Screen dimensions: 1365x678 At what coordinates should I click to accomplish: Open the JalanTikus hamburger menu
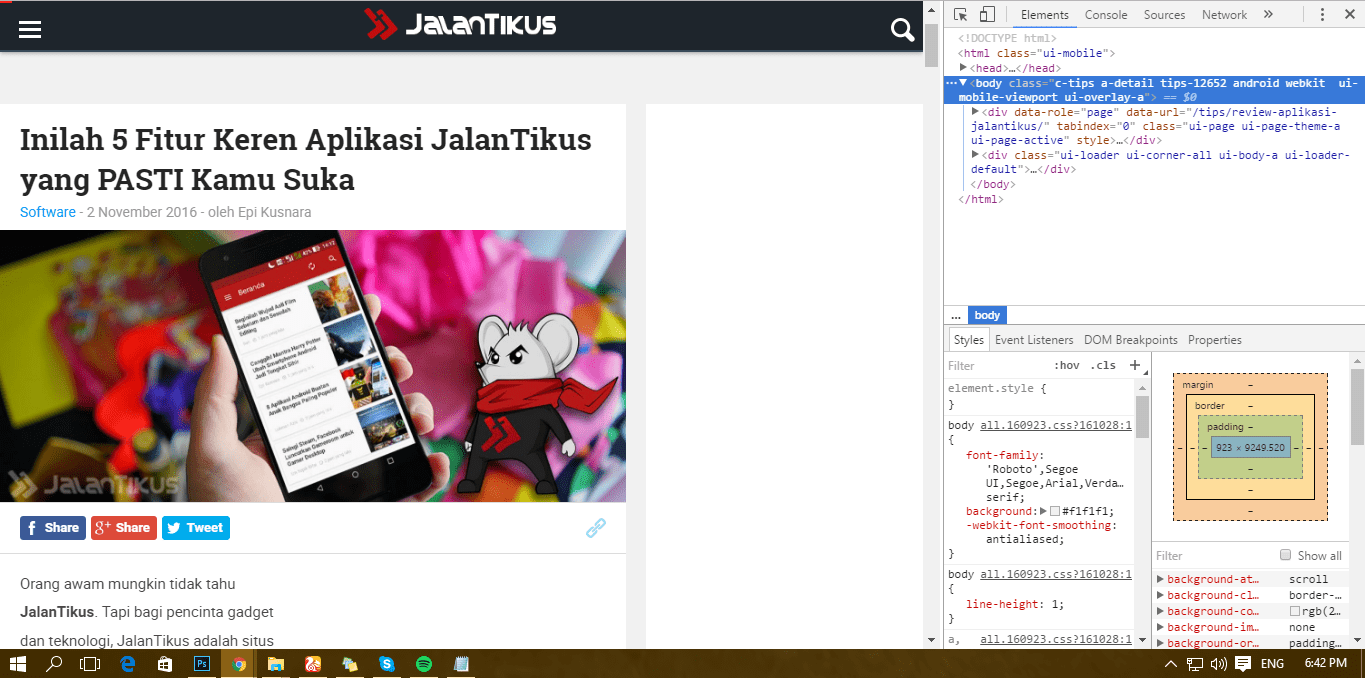pos(30,29)
